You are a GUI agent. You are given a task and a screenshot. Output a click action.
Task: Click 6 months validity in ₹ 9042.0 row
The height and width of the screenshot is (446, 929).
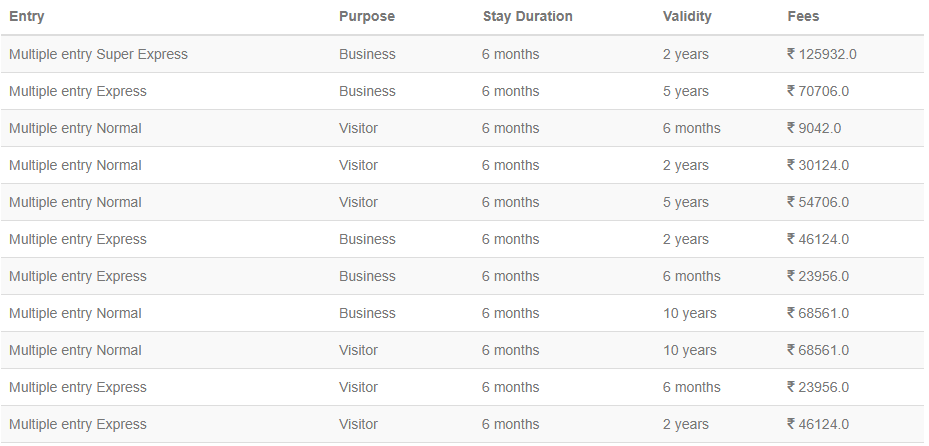click(691, 128)
